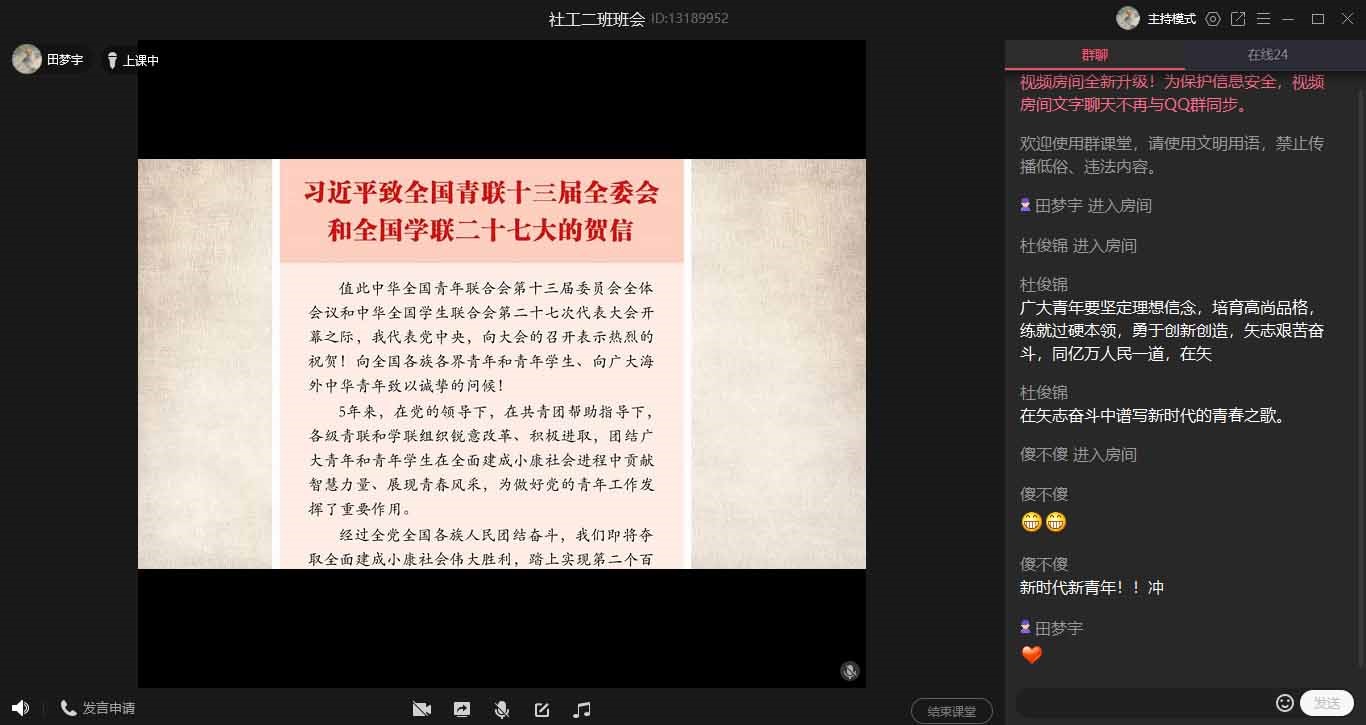Toggle the camera at the bottom toolbar
This screenshot has width=1366, height=725.
[422, 709]
